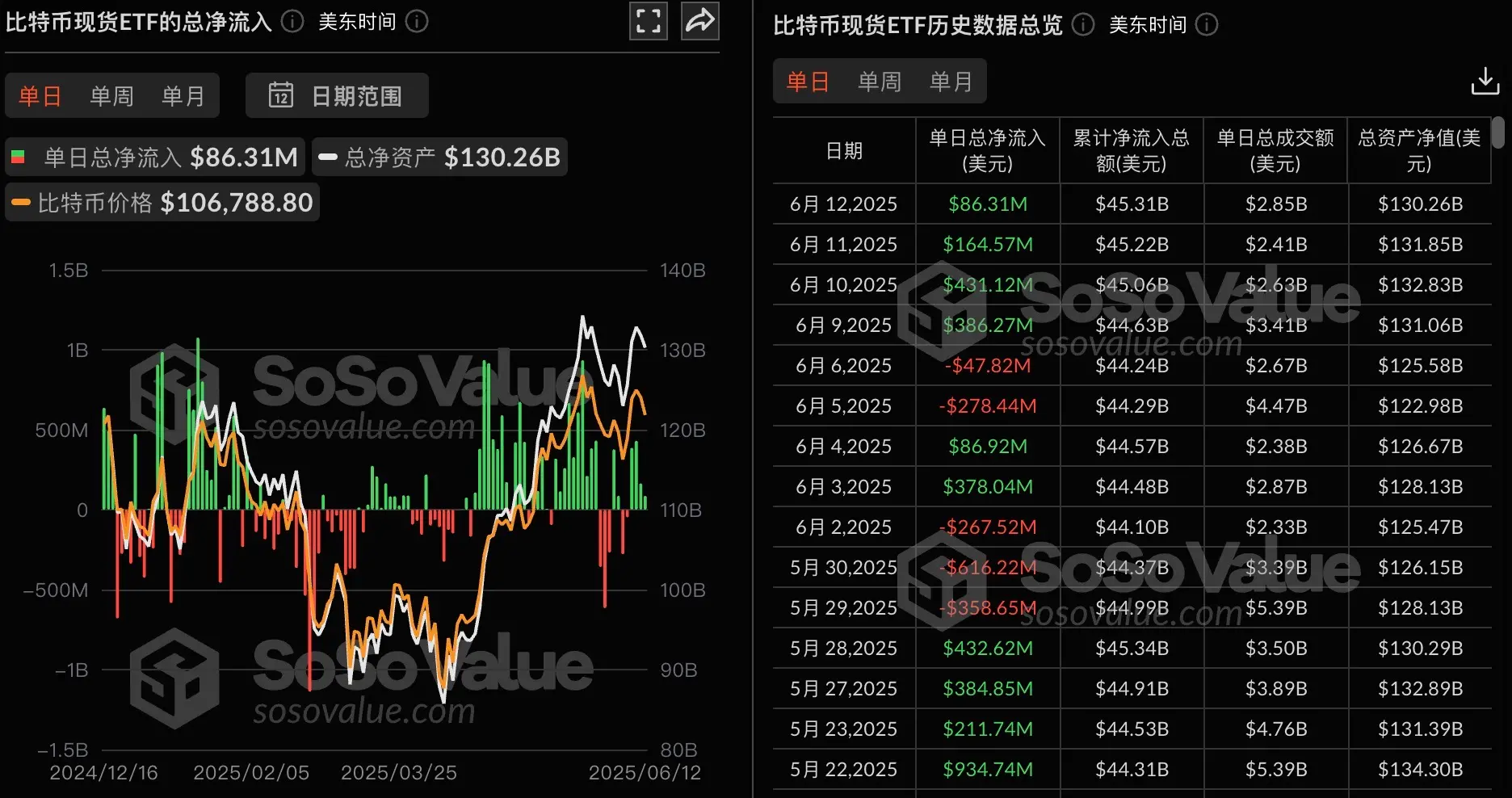Click the 累计净流入总额(美元) column header

1132,151
